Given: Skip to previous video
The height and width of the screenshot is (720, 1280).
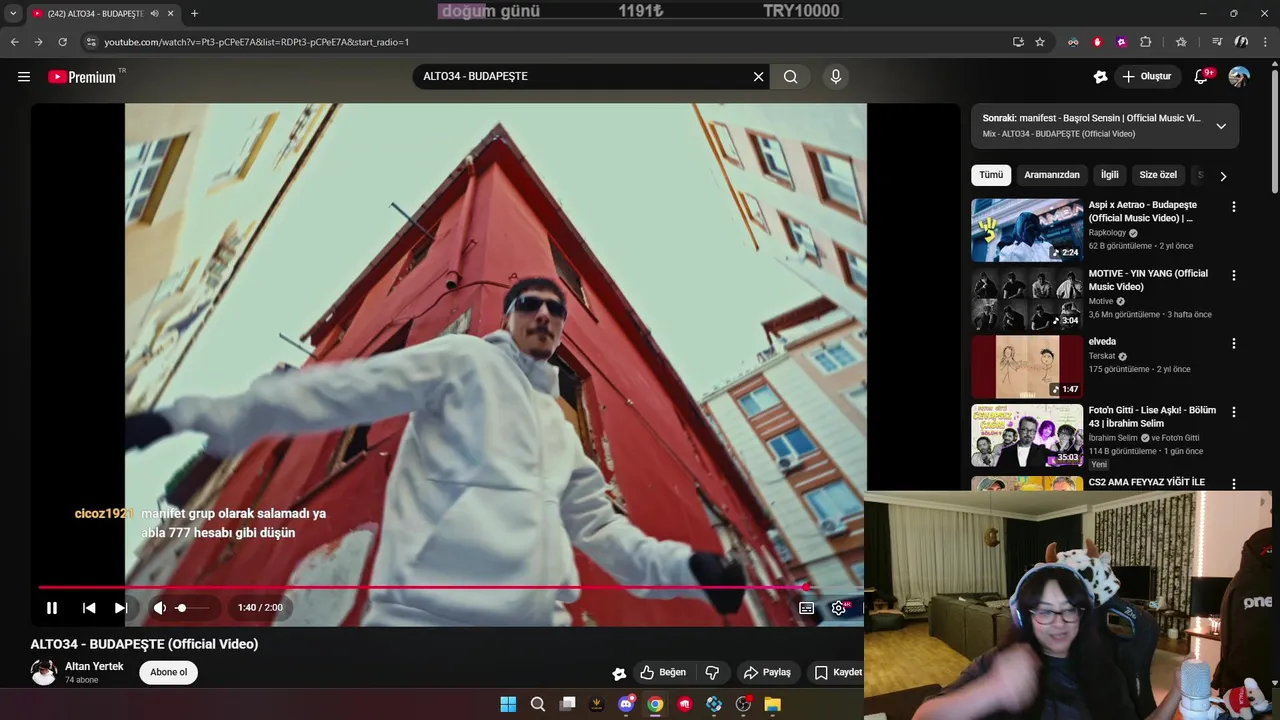Looking at the screenshot, I should click(x=89, y=607).
